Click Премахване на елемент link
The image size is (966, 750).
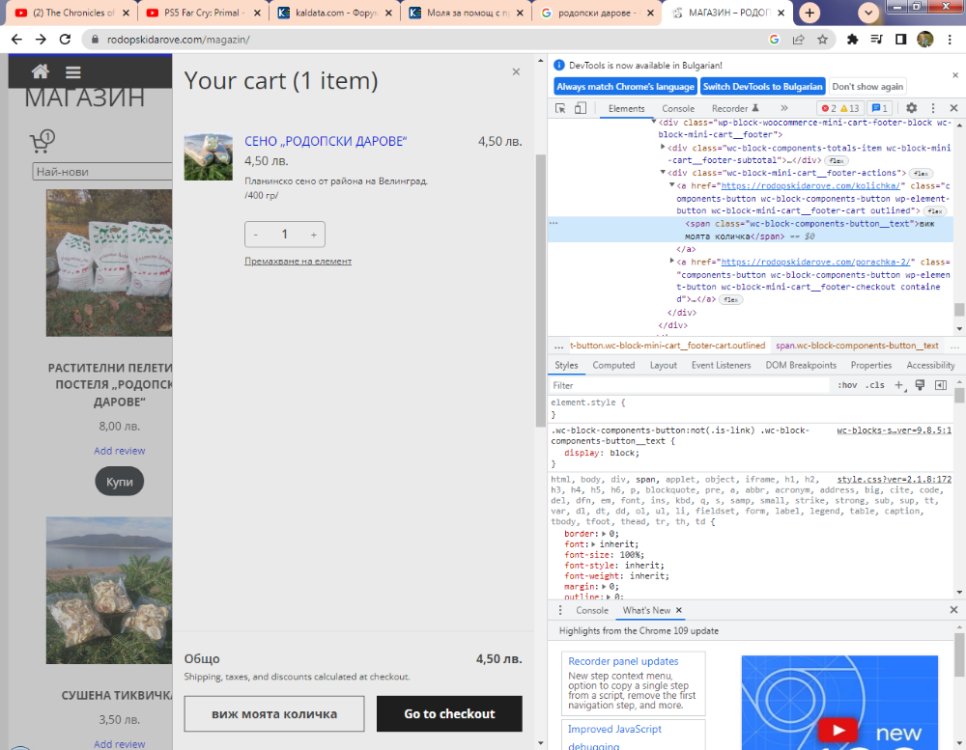(x=298, y=261)
